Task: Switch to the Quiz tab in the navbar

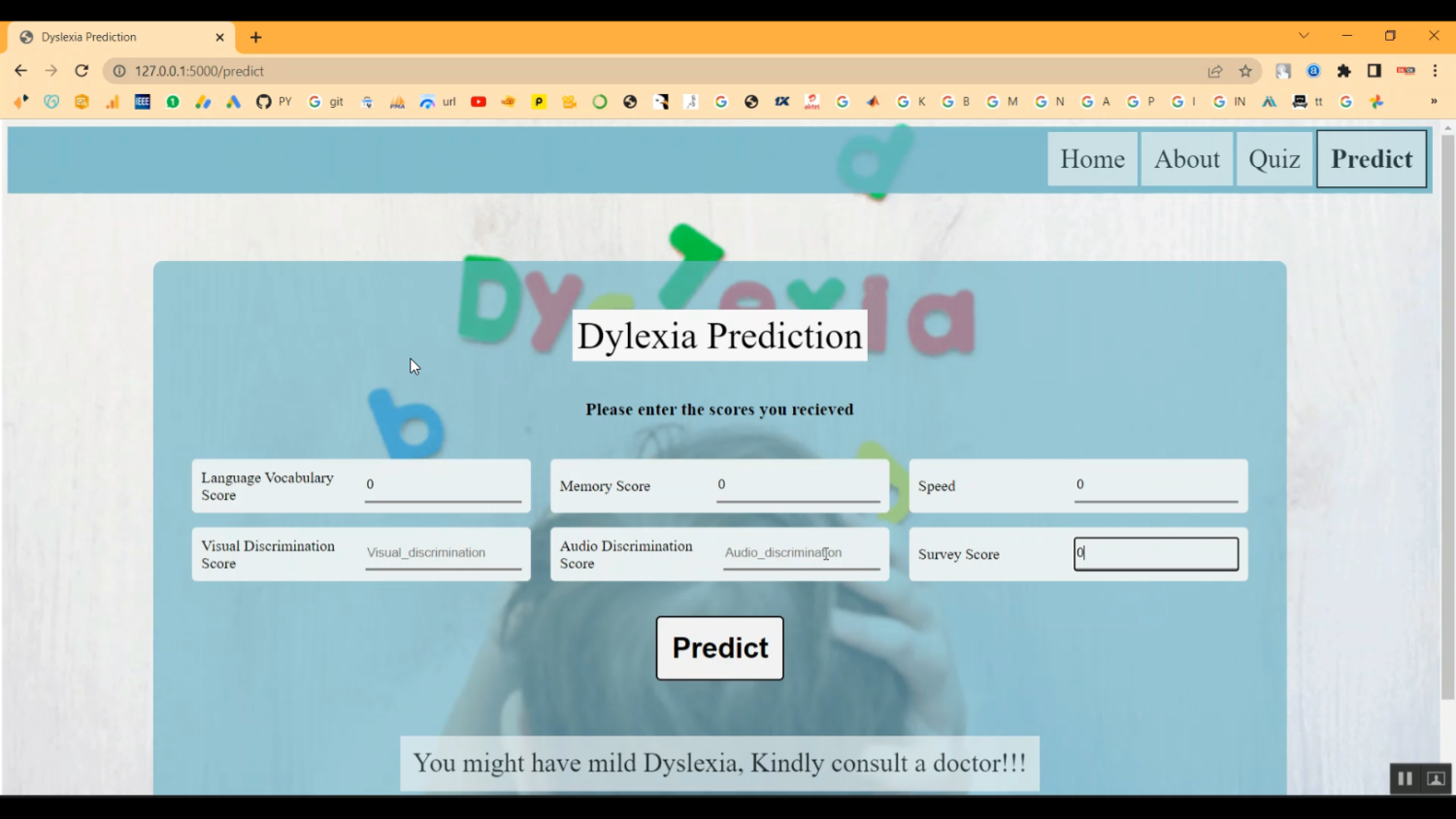Action: 1274,158
